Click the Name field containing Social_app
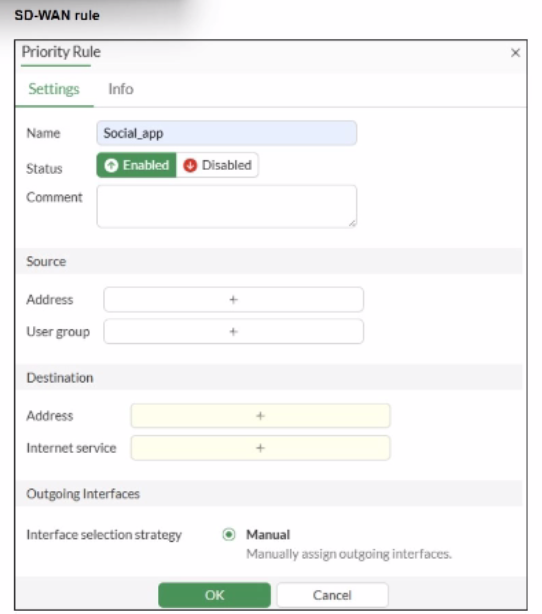Screen dimensions: 542x614 [x=226, y=133]
